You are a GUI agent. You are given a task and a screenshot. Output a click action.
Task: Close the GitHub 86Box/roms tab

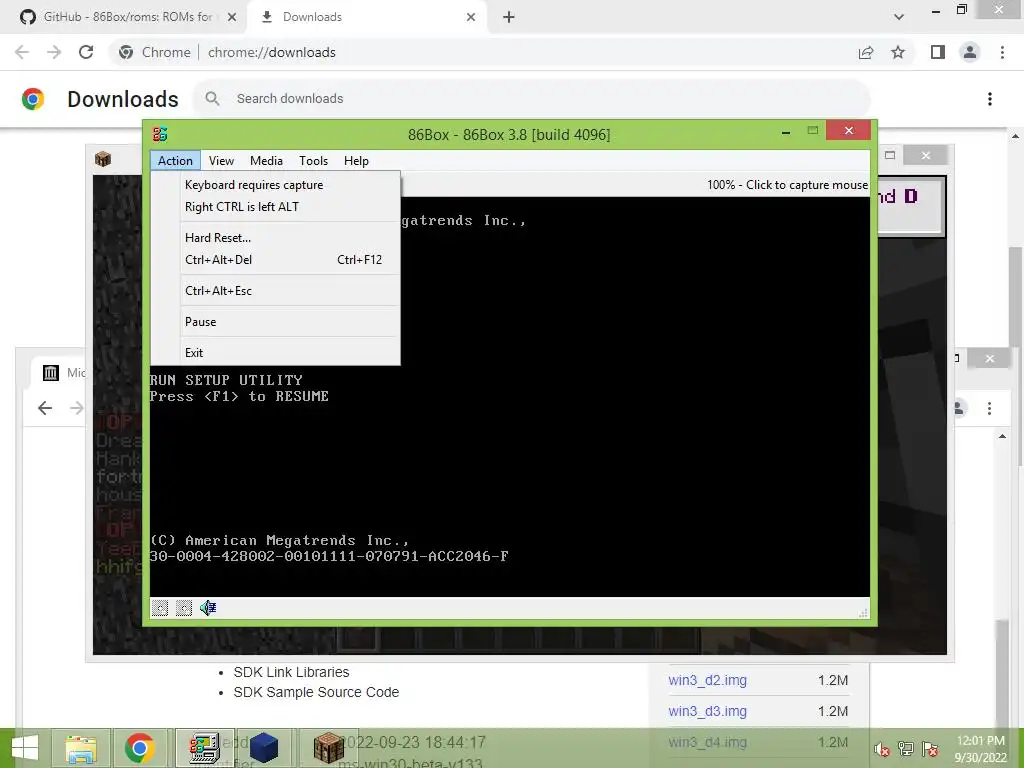tap(232, 17)
